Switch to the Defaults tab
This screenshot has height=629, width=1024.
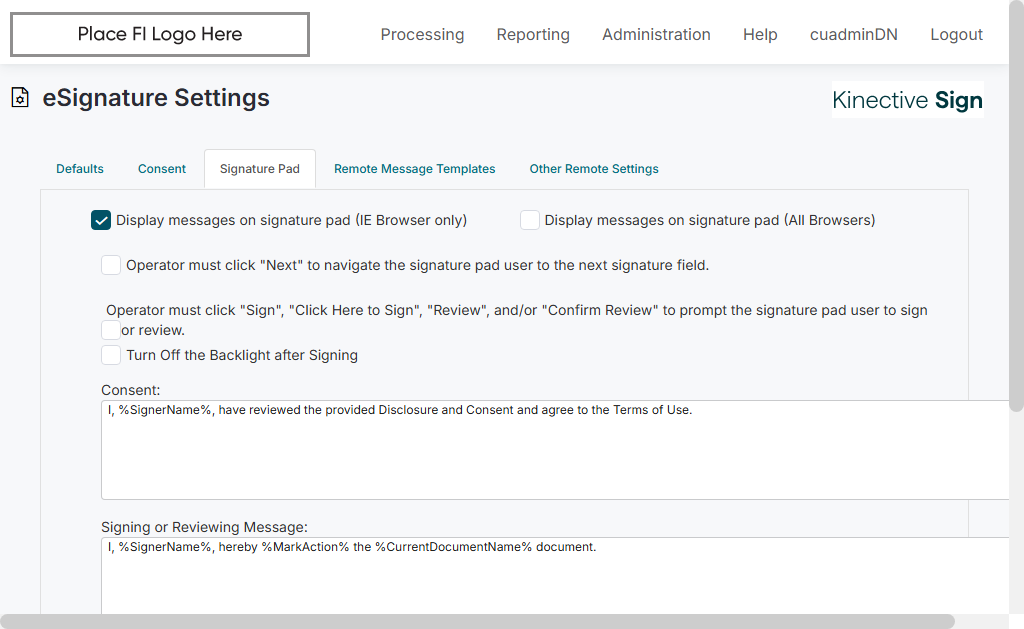[80, 169]
